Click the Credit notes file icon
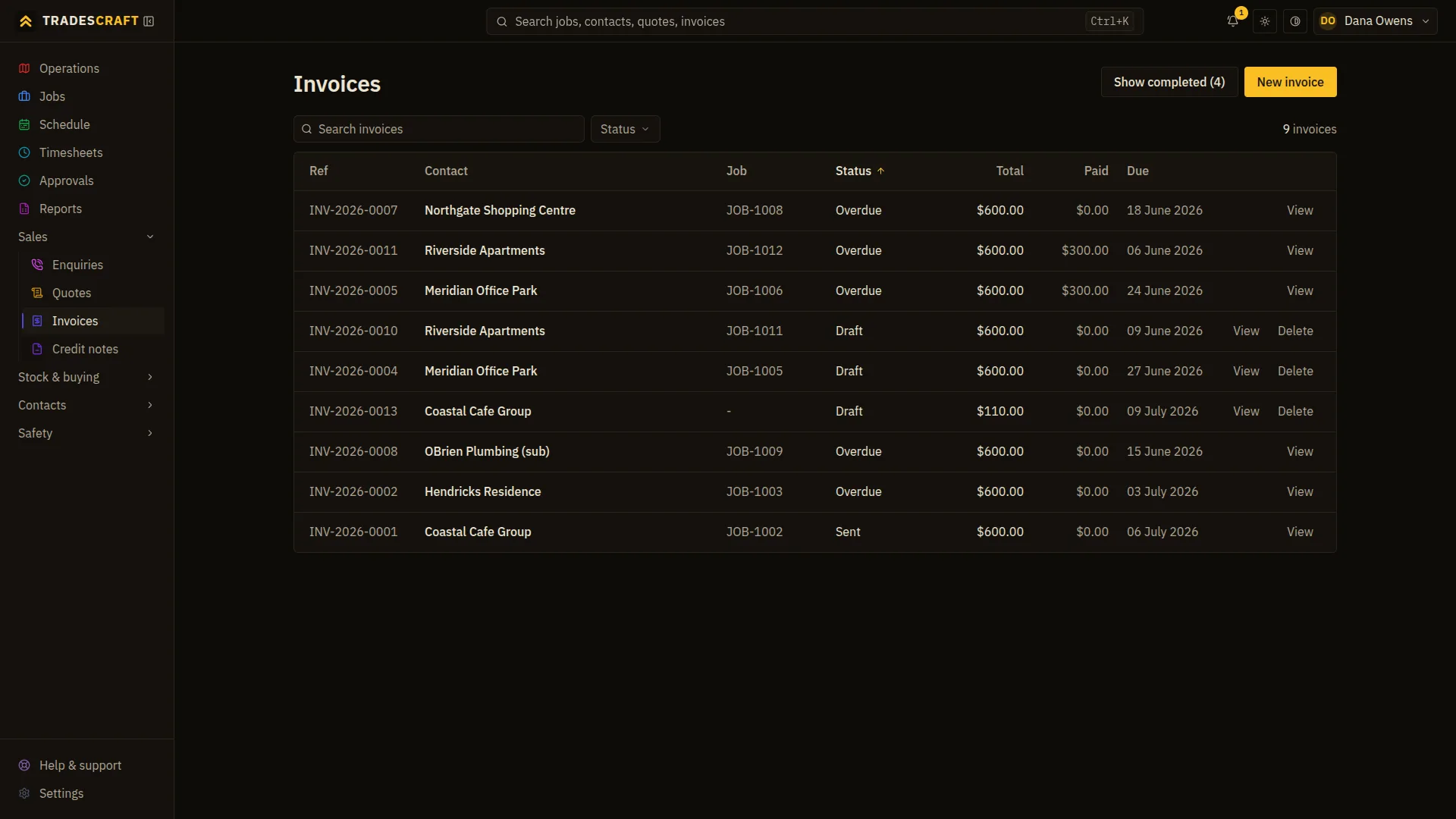The width and height of the screenshot is (1456, 819). 37,349
